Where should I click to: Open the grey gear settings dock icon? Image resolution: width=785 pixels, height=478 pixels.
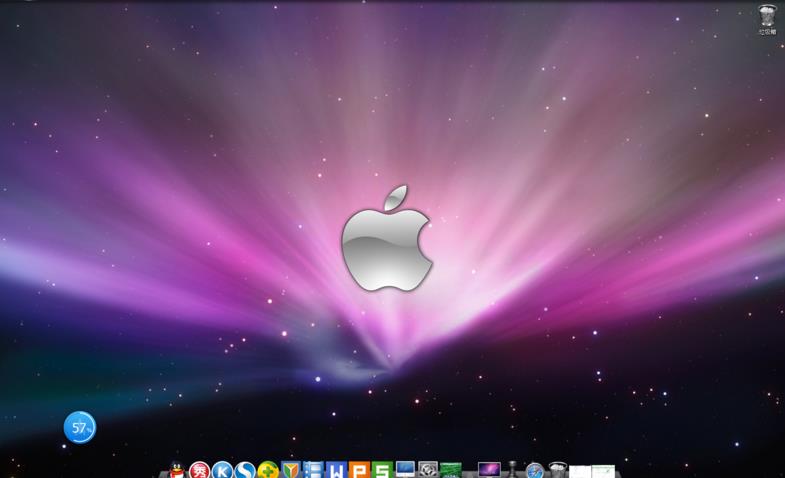(428, 470)
